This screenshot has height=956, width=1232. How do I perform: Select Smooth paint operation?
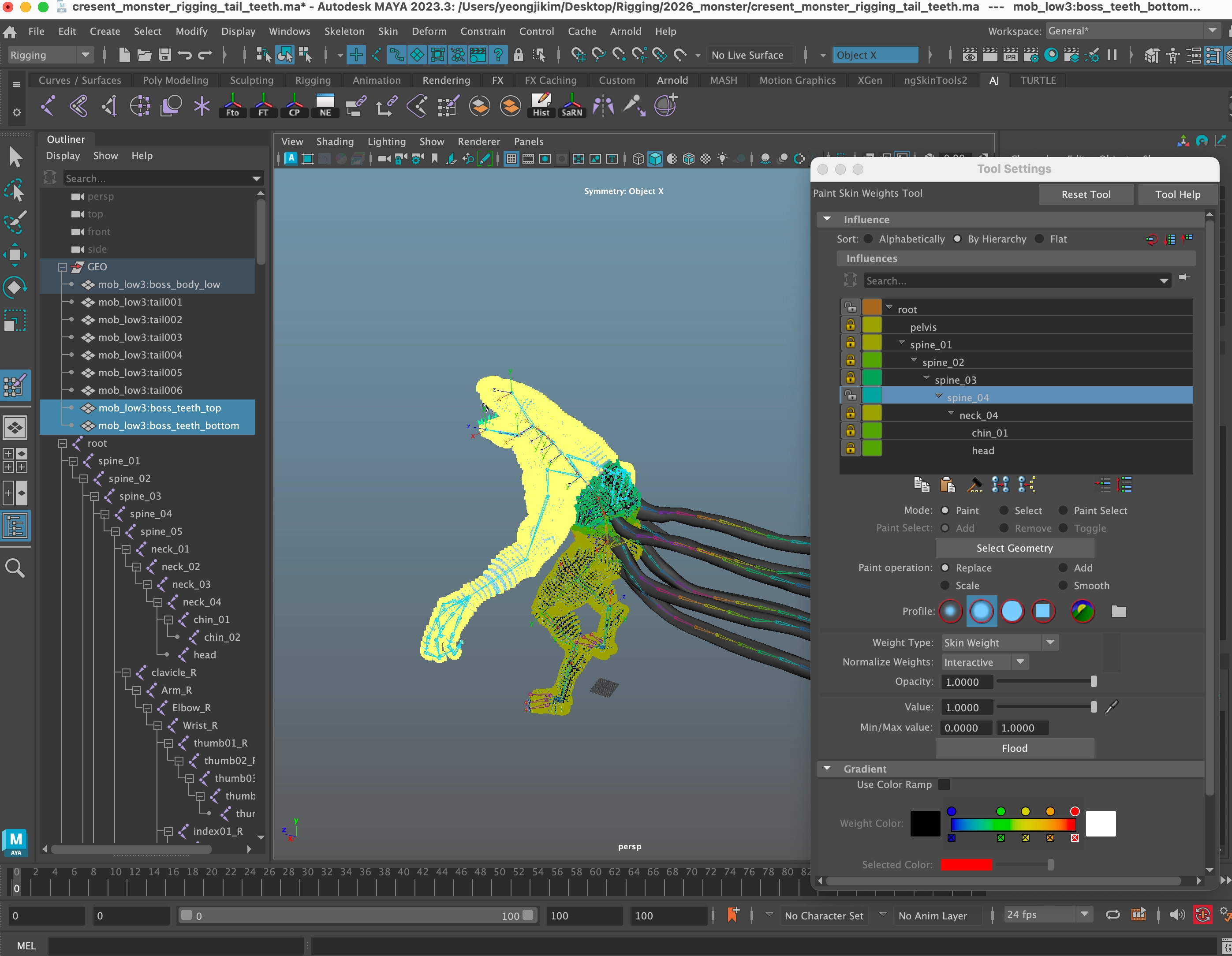(1063, 586)
